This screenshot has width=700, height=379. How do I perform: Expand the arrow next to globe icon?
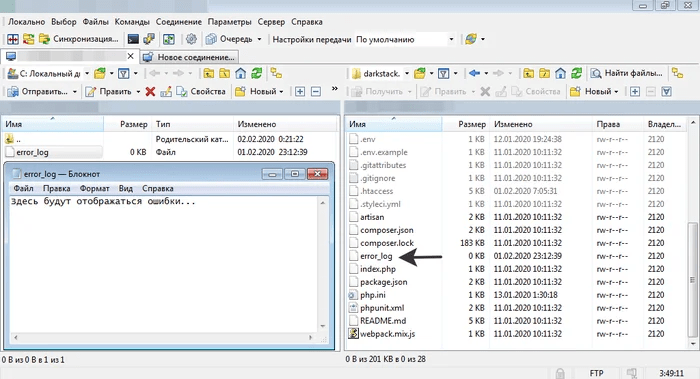[x=483, y=39]
